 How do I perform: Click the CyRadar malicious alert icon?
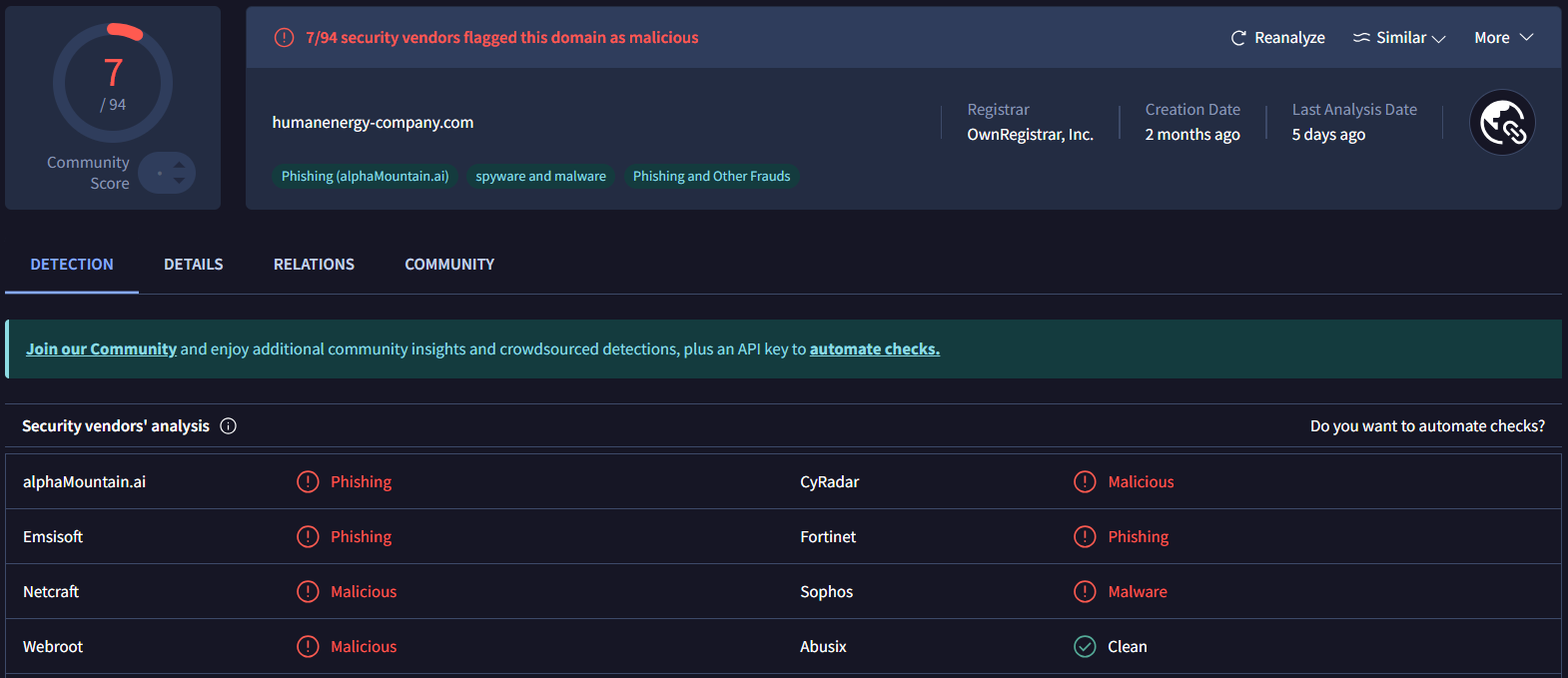(1085, 482)
